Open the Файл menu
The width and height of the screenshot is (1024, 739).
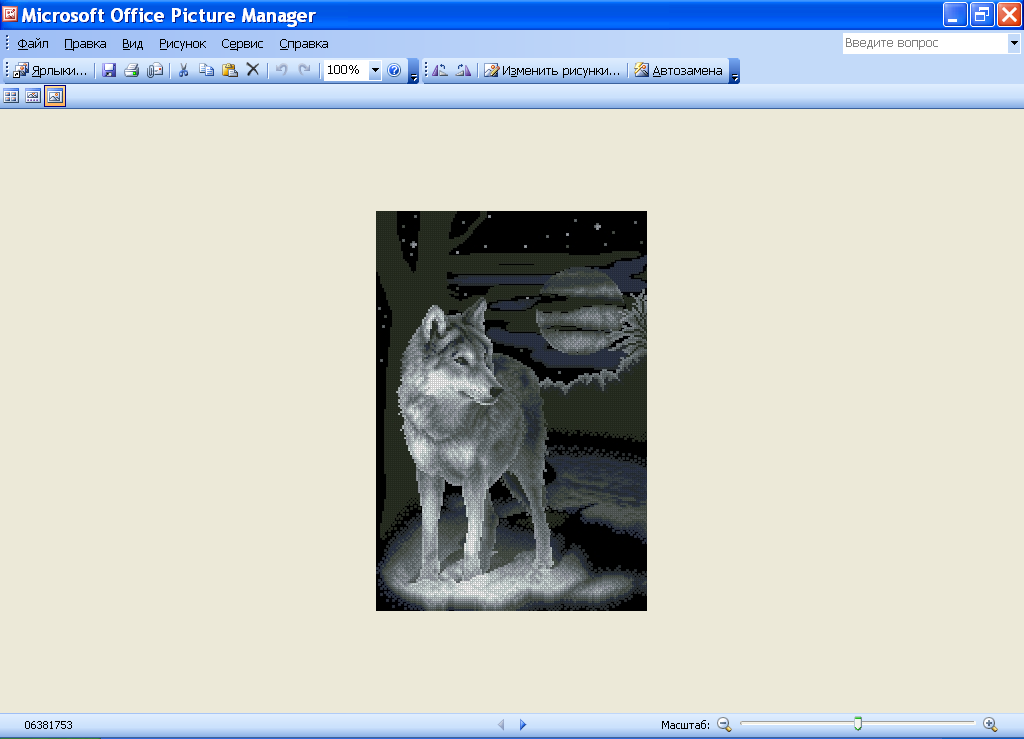point(33,44)
